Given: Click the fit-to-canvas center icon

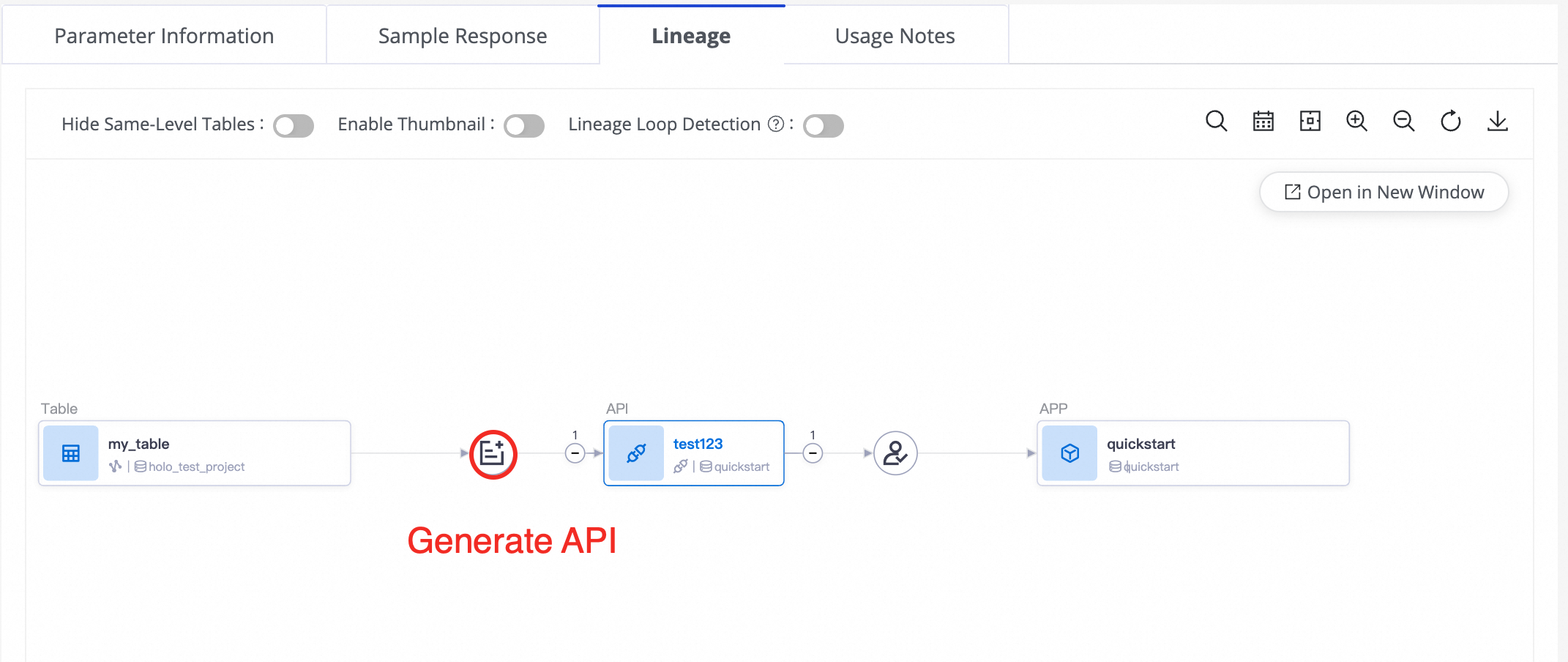Looking at the screenshot, I should click(1310, 121).
